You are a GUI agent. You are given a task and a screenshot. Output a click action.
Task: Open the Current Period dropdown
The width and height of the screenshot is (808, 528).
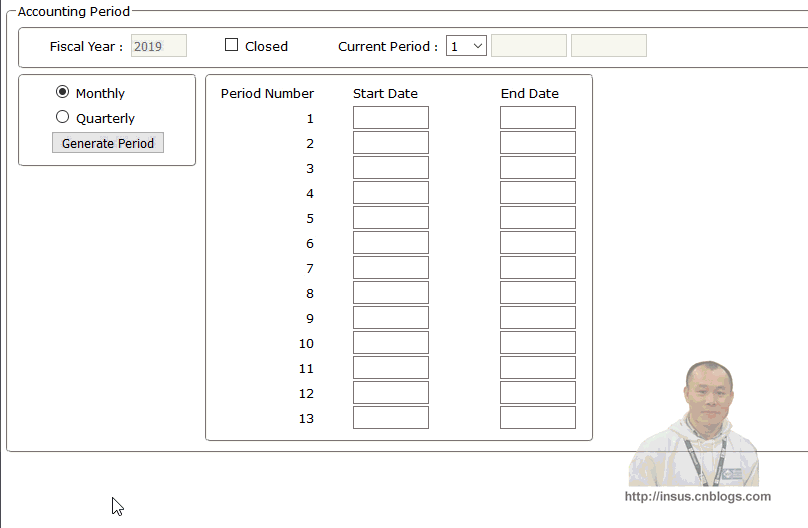466,46
